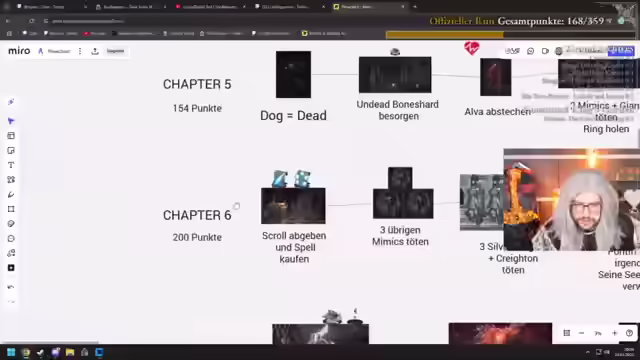This screenshot has height=360, width=640.
Task: Export the board with the upload icon
Action: (95, 51)
